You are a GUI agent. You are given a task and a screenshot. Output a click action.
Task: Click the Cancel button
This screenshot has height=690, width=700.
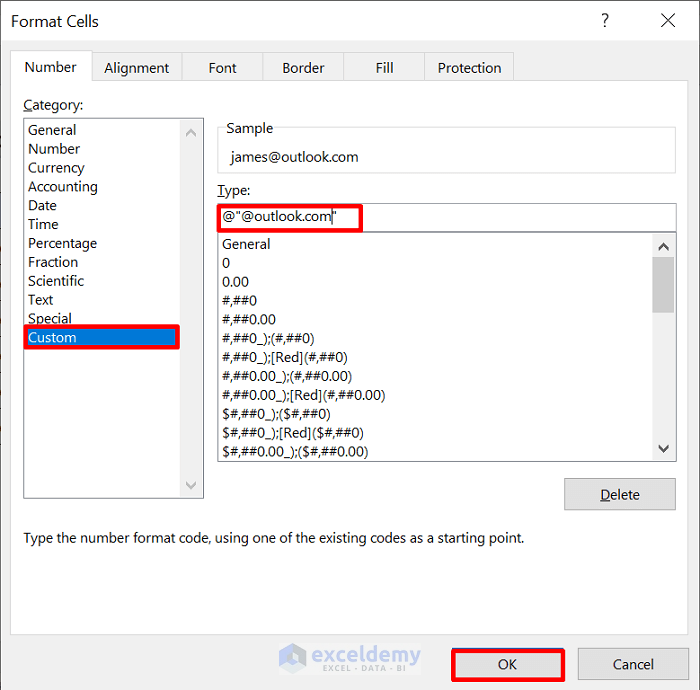[632, 664]
